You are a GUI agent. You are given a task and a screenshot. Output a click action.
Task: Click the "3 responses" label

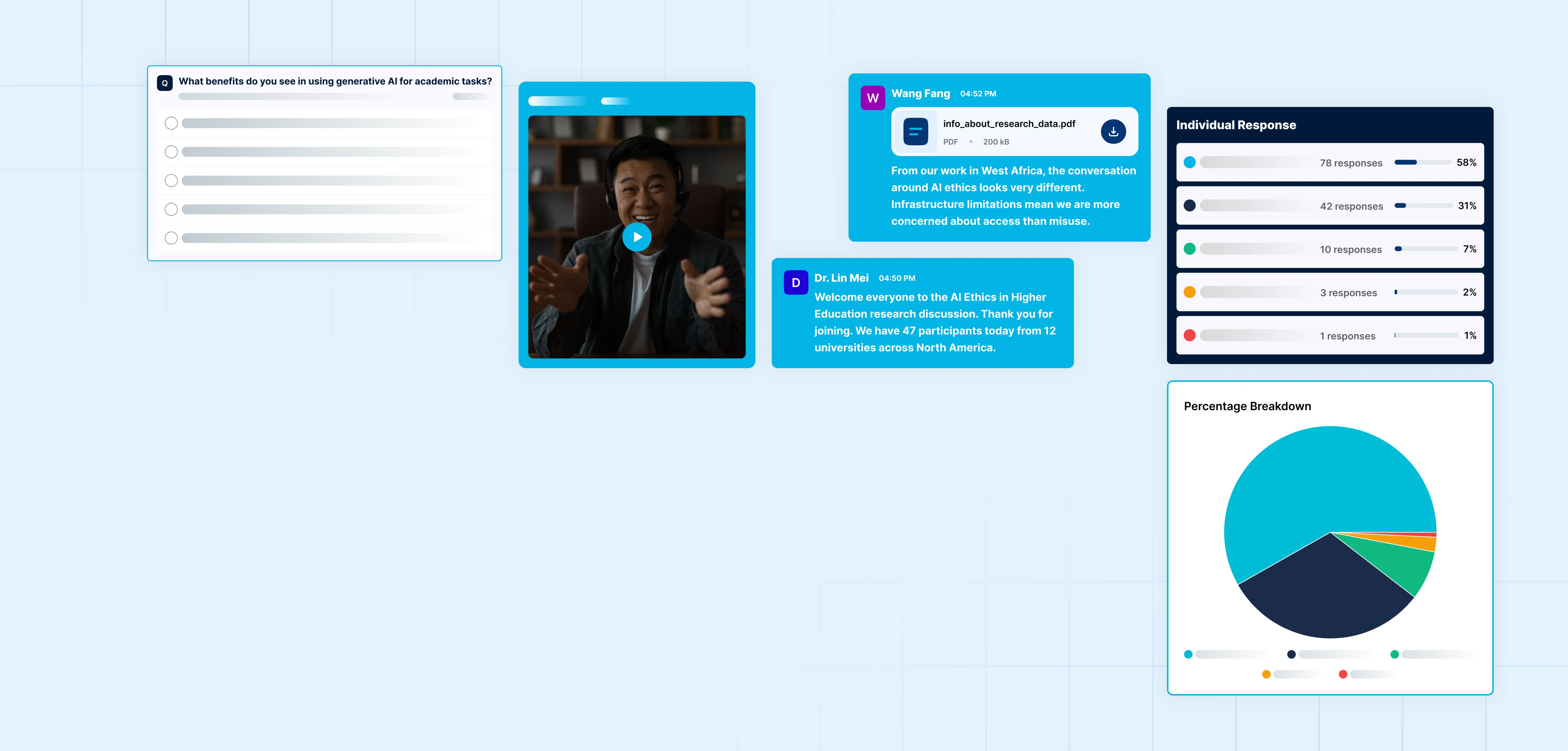click(1348, 293)
